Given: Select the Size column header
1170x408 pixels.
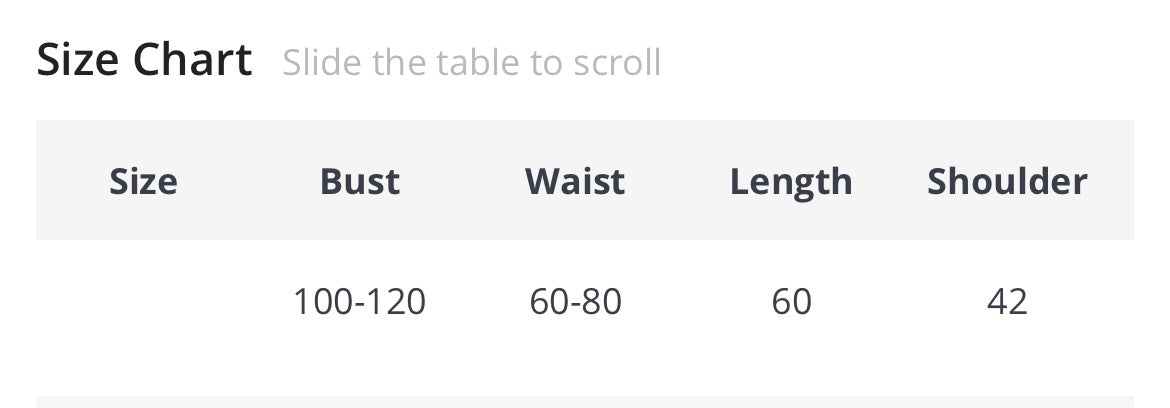Looking at the screenshot, I should click(x=143, y=181).
